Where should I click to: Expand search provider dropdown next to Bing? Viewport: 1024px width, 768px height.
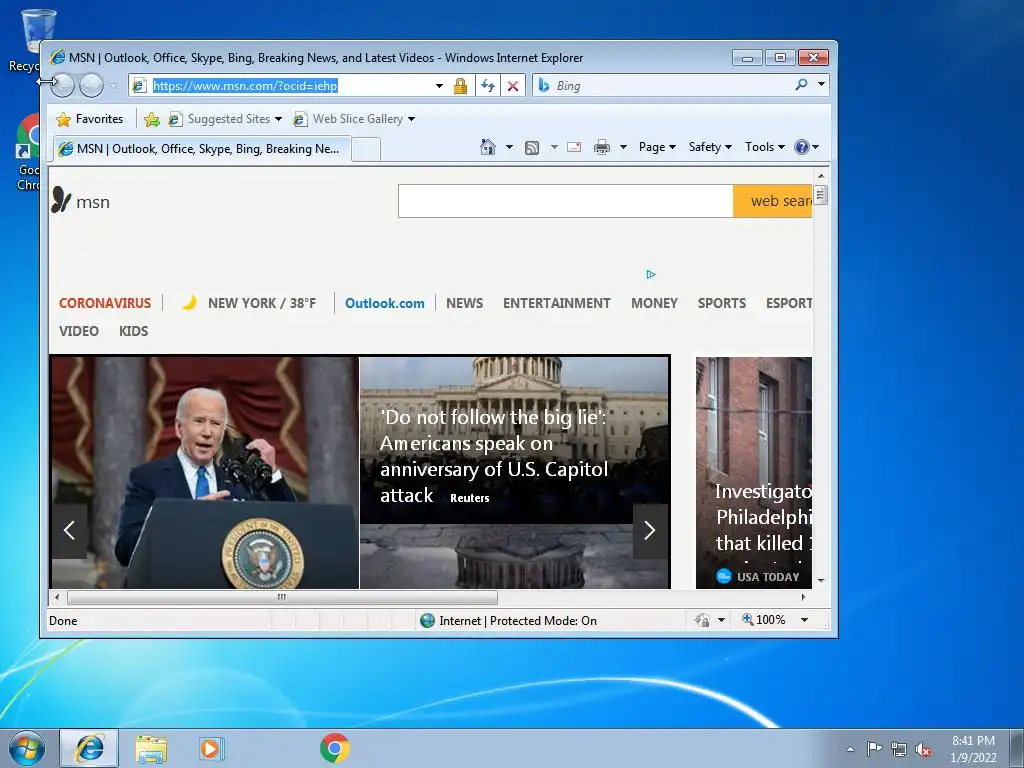pos(821,84)
